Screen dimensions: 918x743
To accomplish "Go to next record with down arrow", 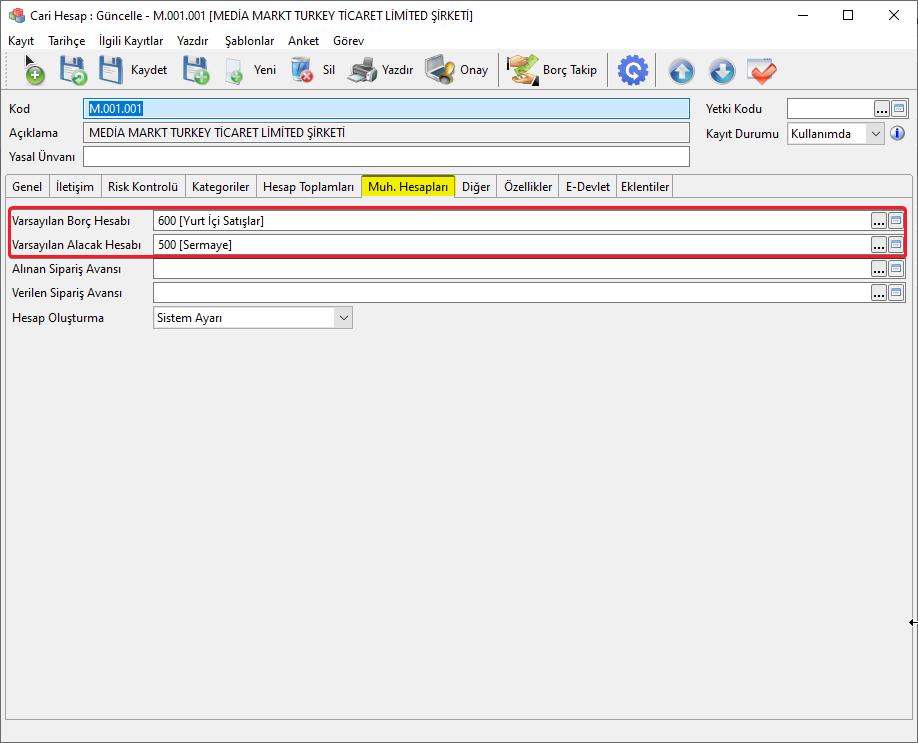I will pyautogui.click(x=722, y=71).
